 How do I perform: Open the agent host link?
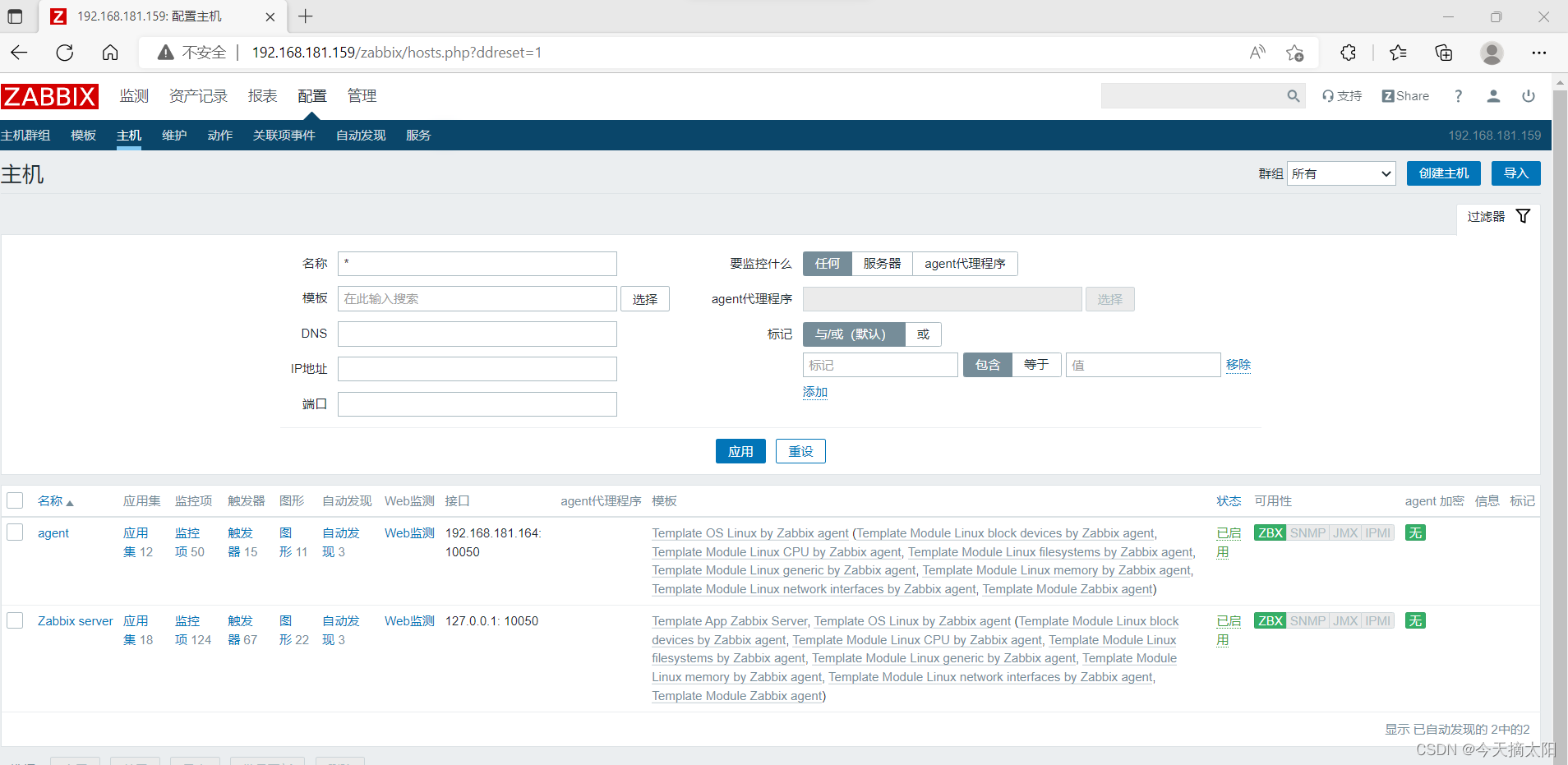tap(53, 532)
